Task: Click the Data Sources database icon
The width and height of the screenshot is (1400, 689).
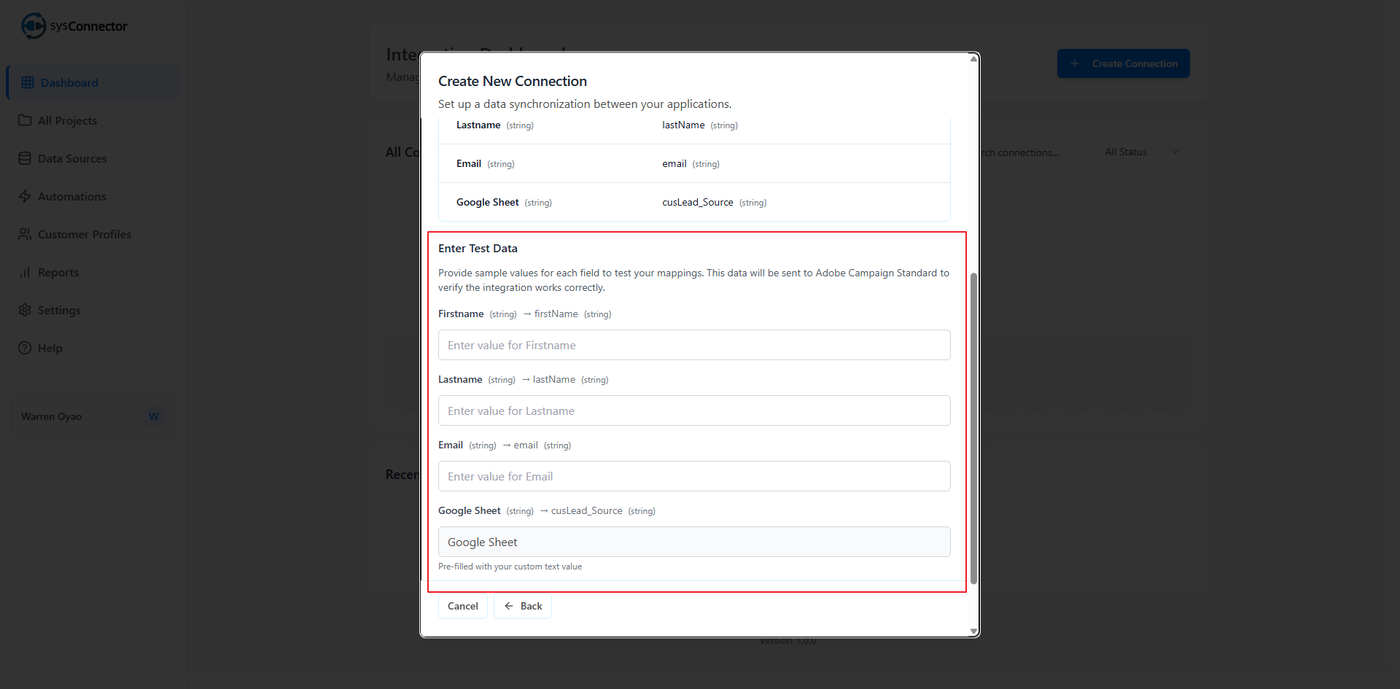Action: [25, 159]
